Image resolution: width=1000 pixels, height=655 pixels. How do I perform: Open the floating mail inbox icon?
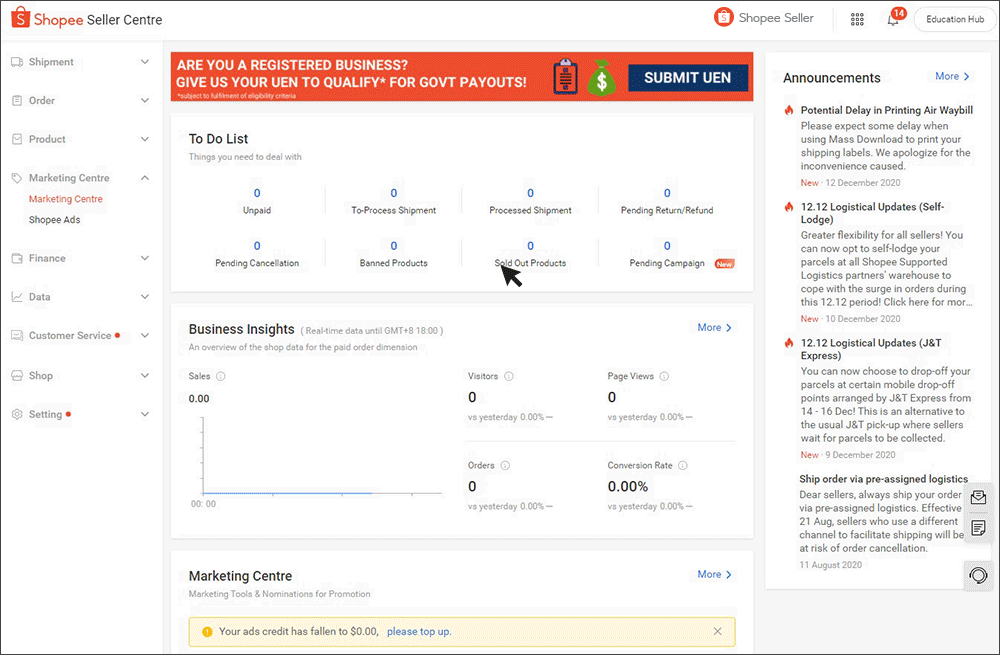978,497
